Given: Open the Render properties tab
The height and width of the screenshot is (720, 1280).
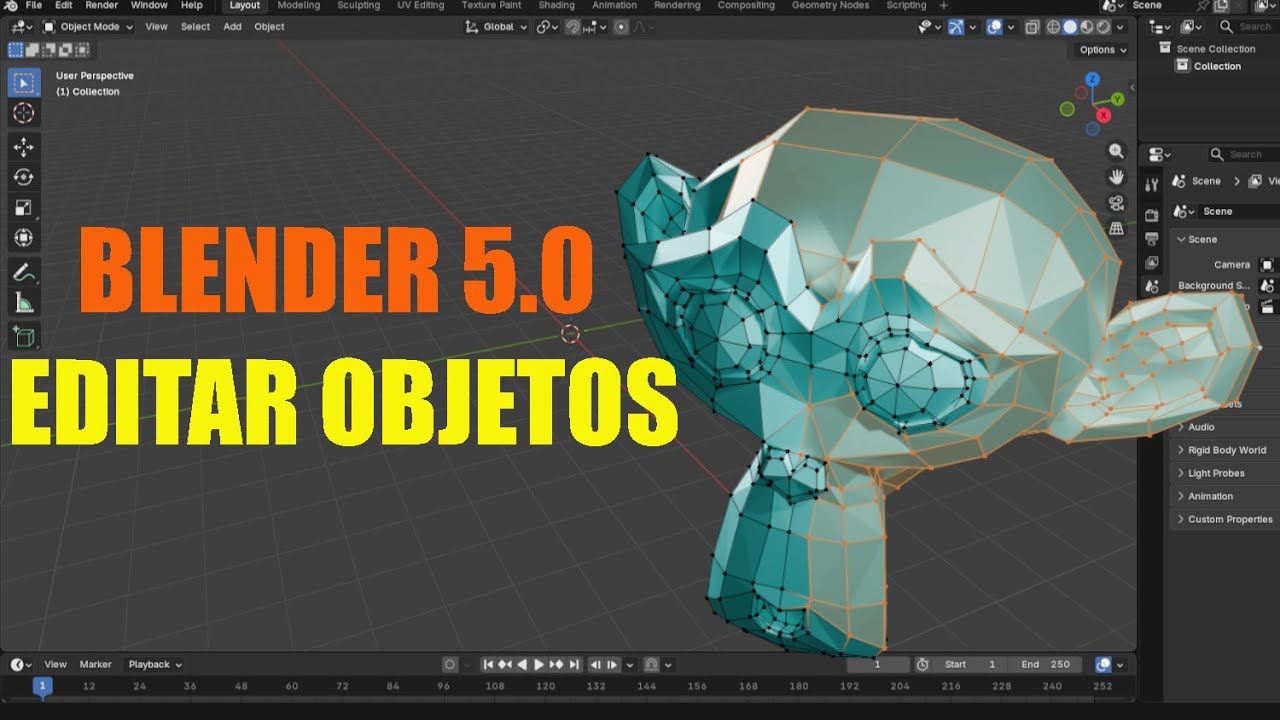Looking at the screenshot, I should tap(1152, 215).
